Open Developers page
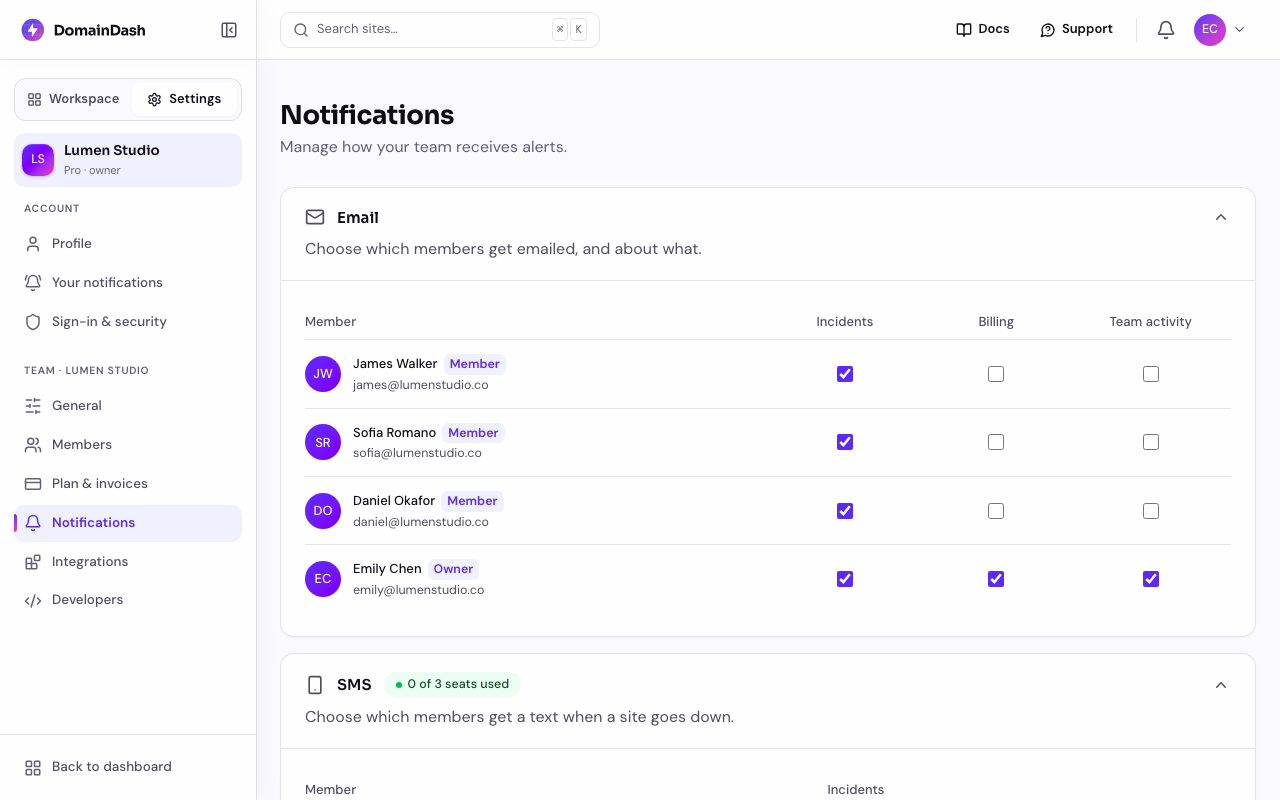The width and height of the screenshot is (1280, 800). tap(128, 601)
